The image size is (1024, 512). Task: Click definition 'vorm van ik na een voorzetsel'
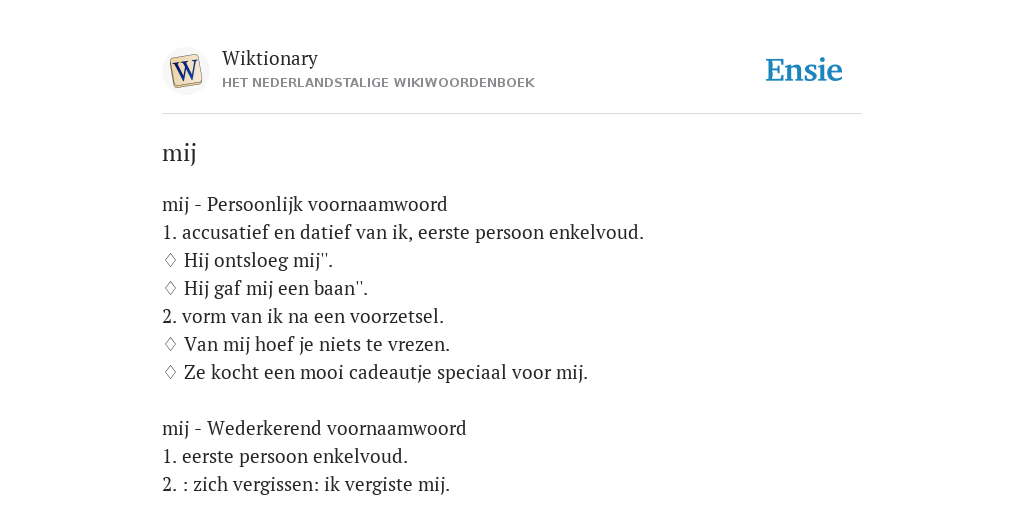pos(303,317)
